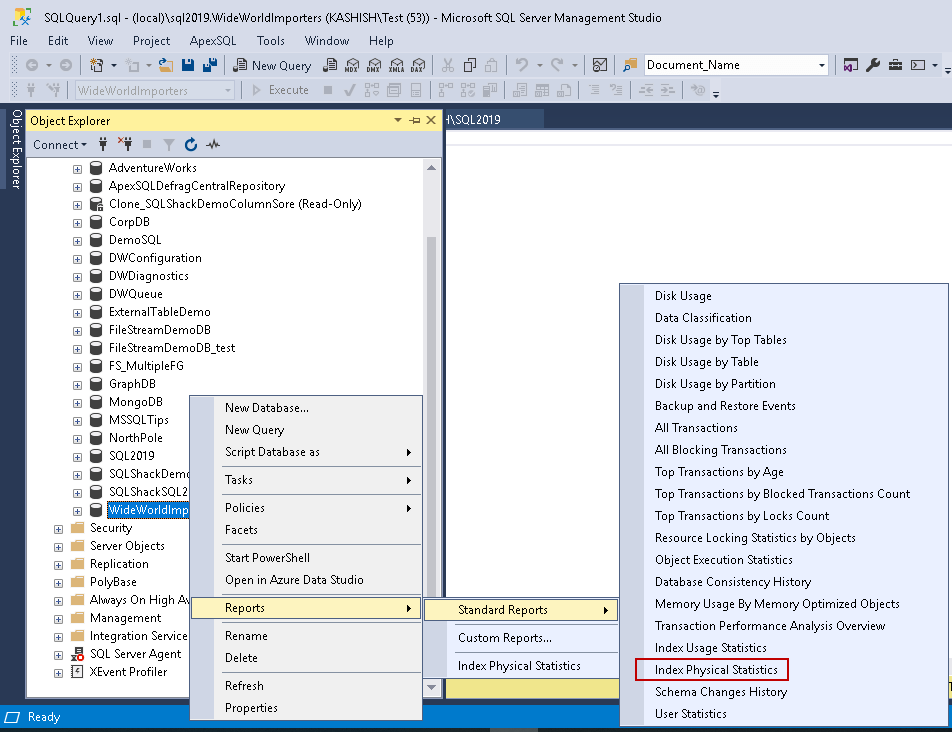Select the New MDX Query icon
Image resolution: width=952 pixels, height=732 pixels.
[353, 65]
